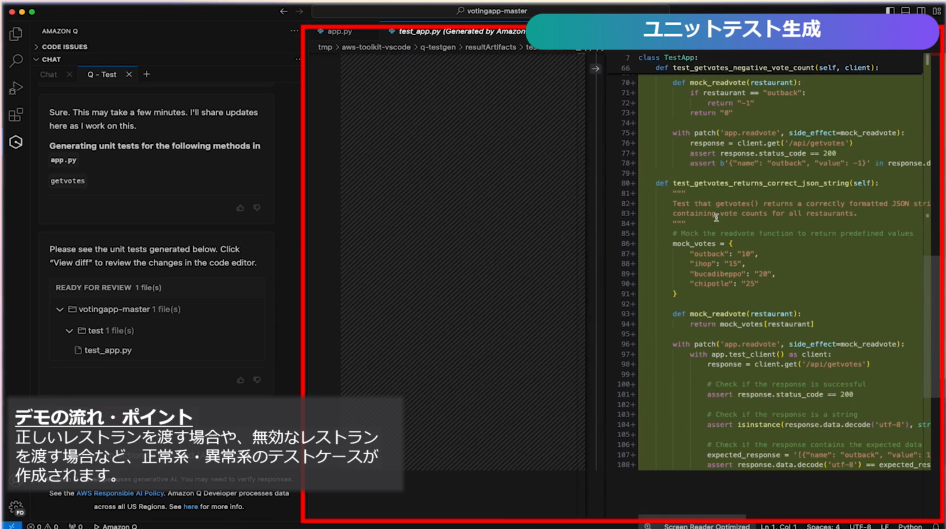
Task: Toggle primary side bar layout icon
Action: 890,11
